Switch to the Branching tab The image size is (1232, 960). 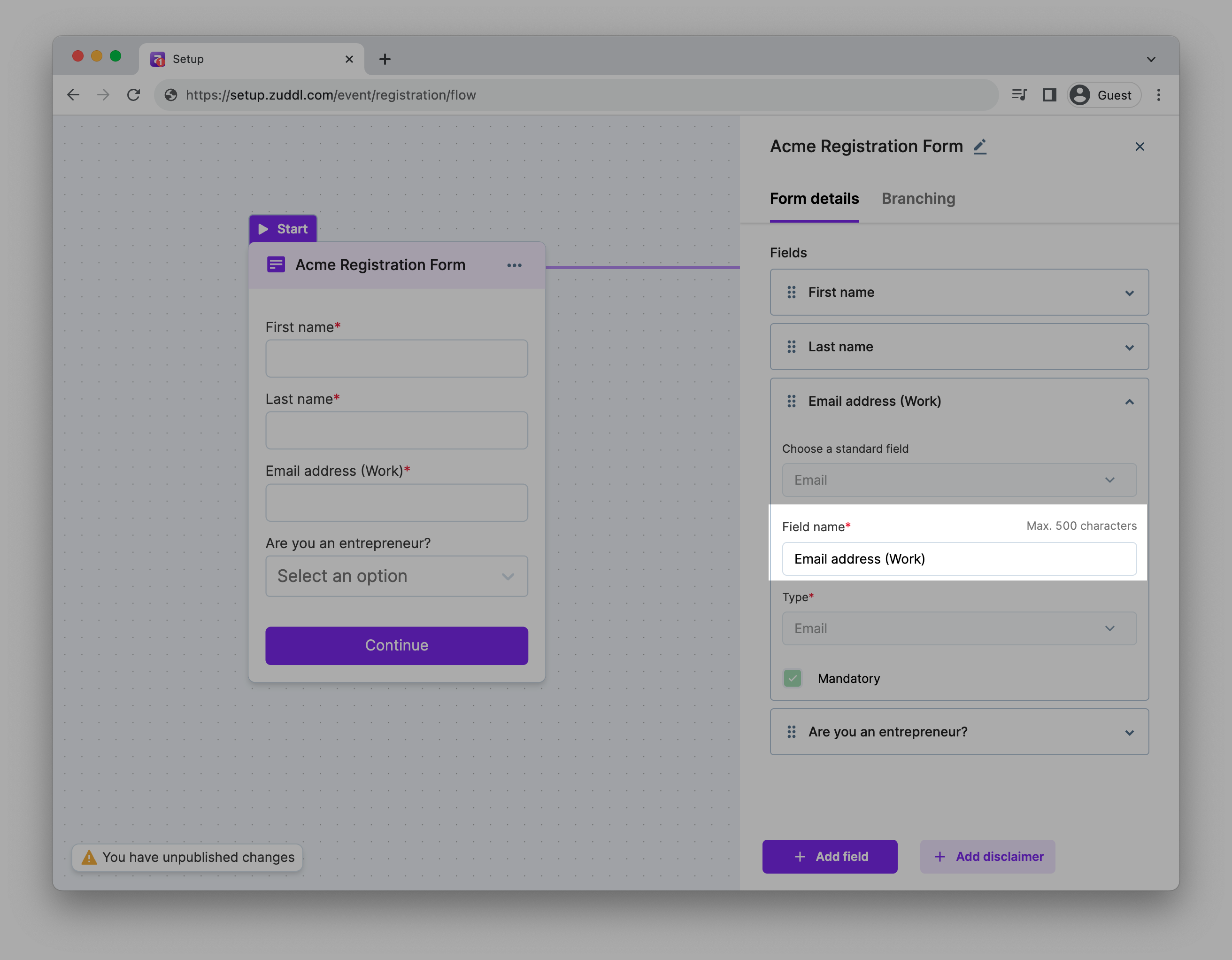[x=918, y=199]
